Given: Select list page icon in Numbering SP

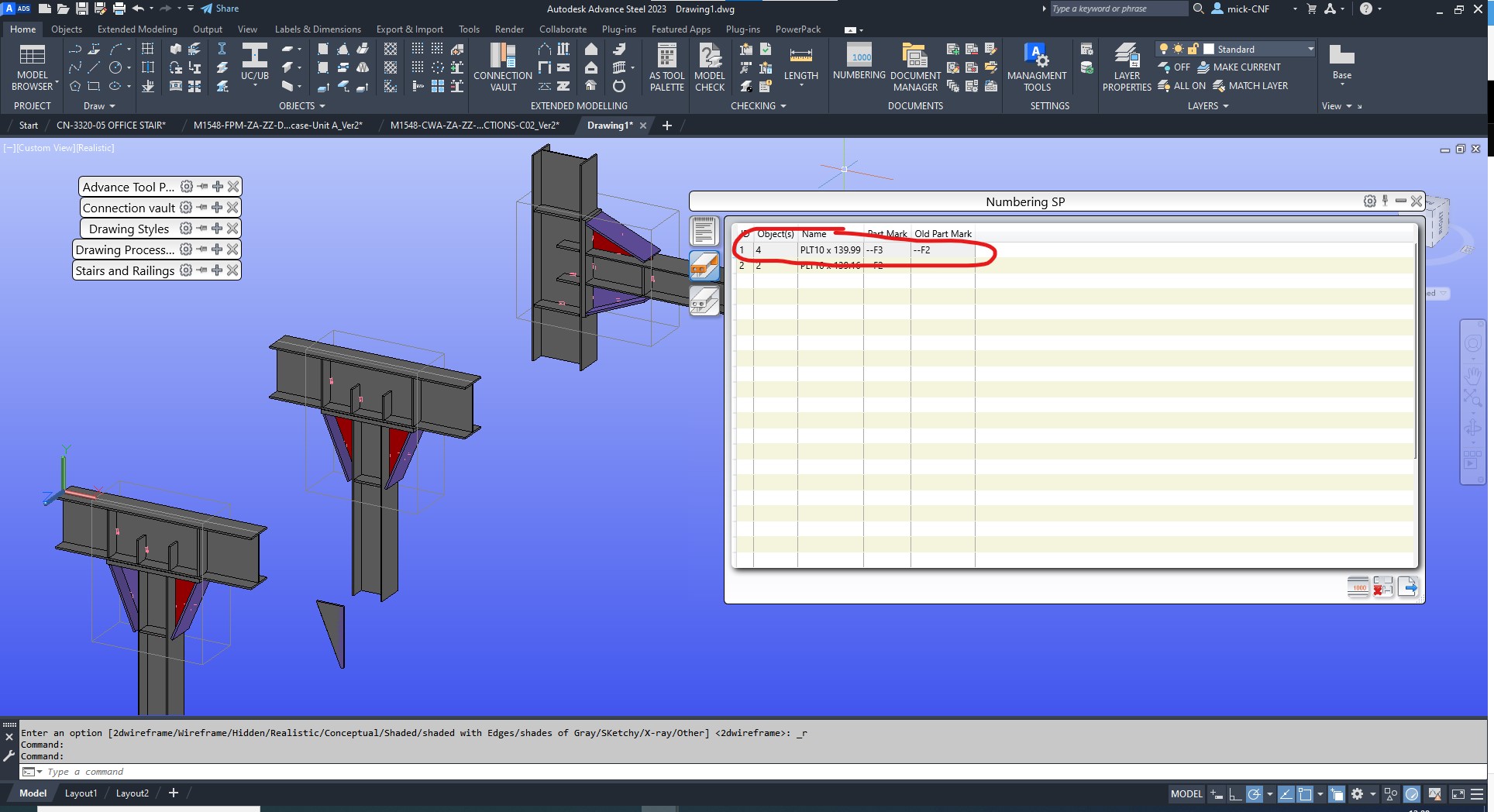Looking at the screenshot, I should point(704,231).
